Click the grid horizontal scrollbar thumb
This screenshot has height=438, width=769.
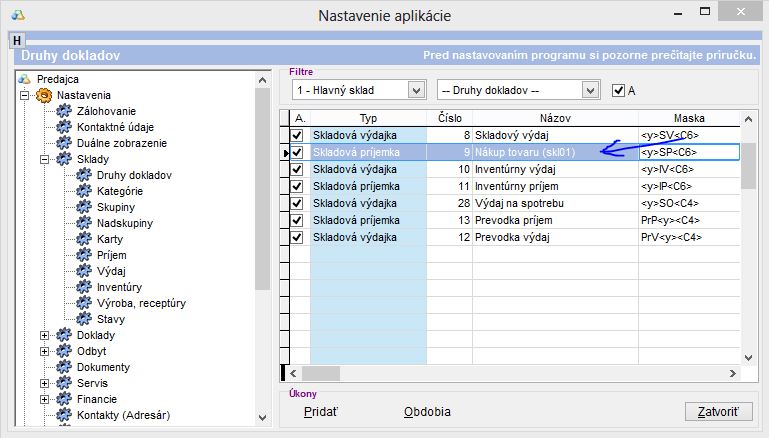click(321, 373)
